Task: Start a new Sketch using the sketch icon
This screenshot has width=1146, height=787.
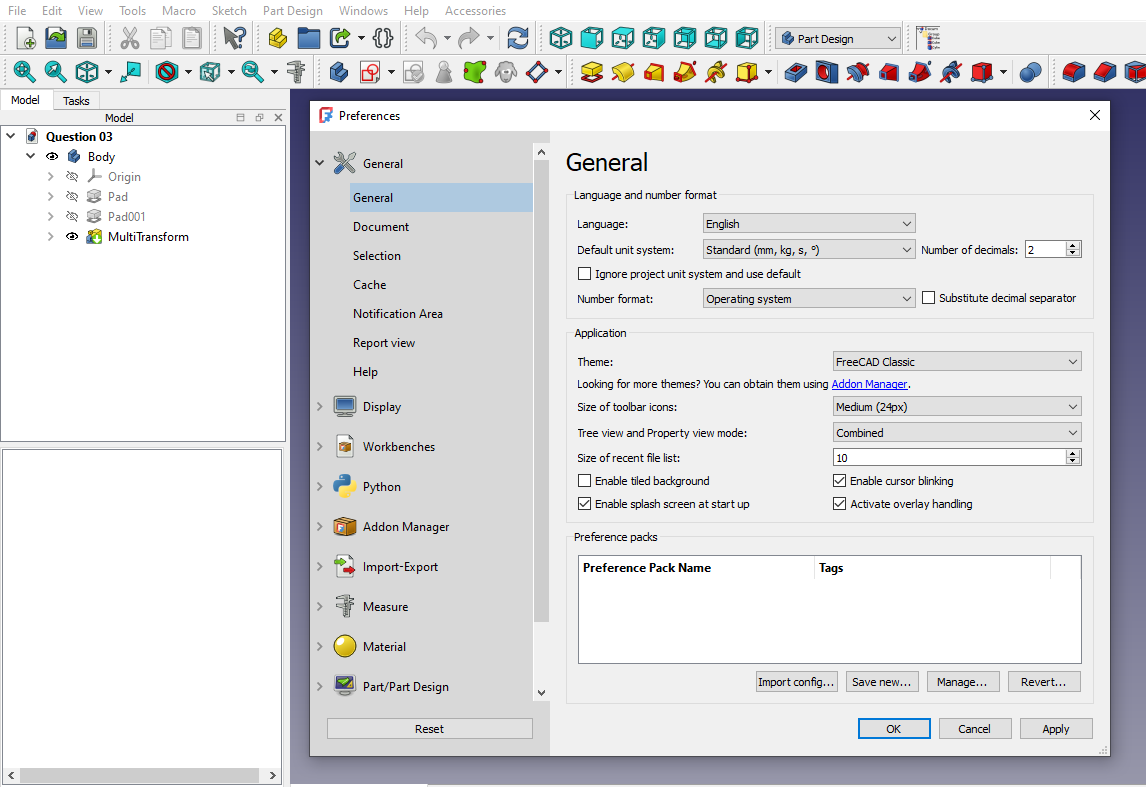Action: pyautogui.click(x=369, y=72)
